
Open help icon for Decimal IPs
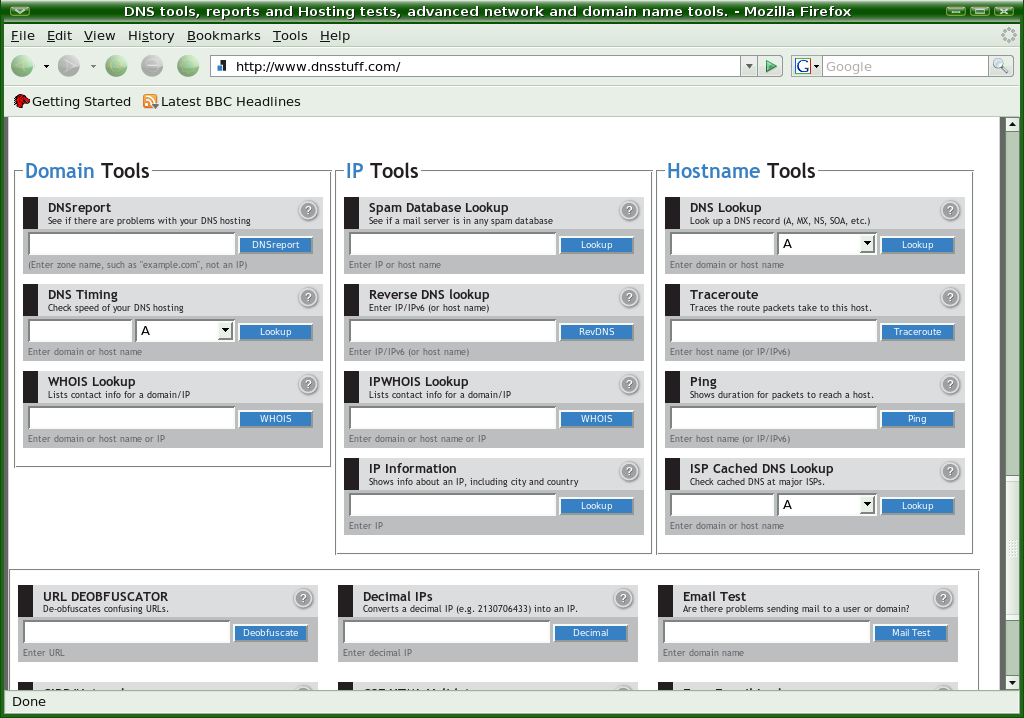623,598
